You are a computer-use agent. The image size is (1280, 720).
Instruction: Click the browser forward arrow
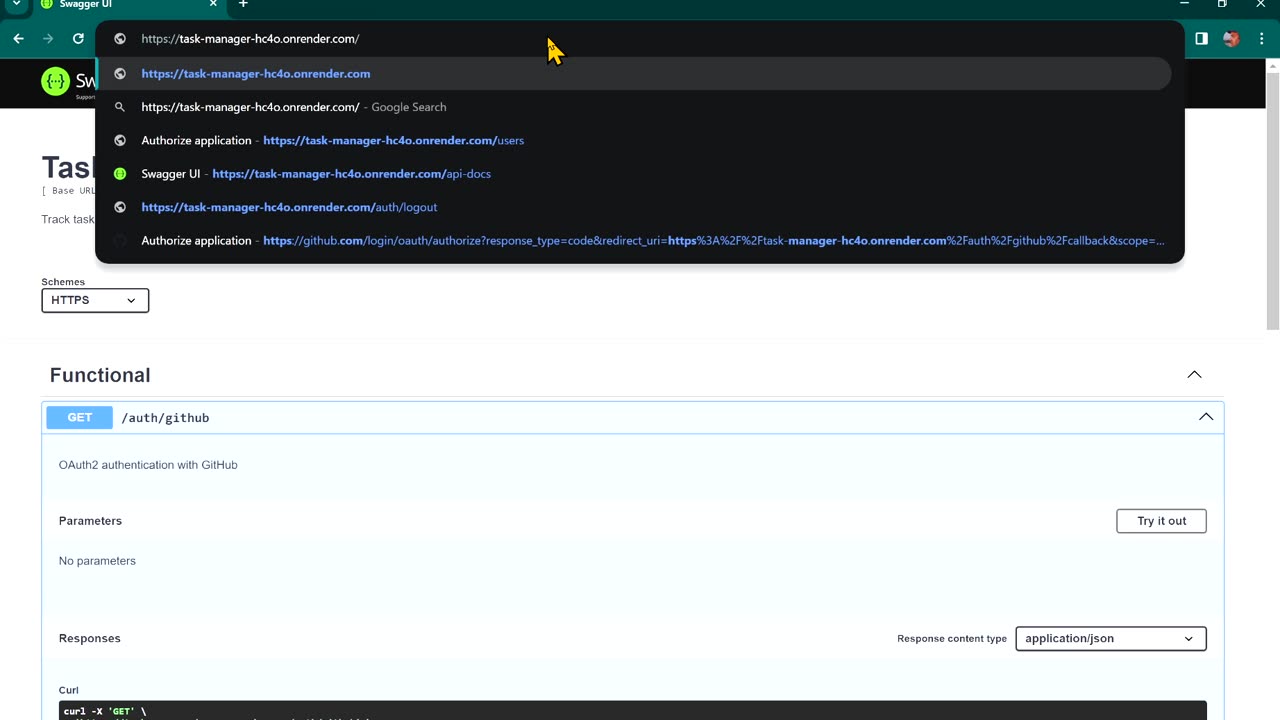(x=48, y=39)
